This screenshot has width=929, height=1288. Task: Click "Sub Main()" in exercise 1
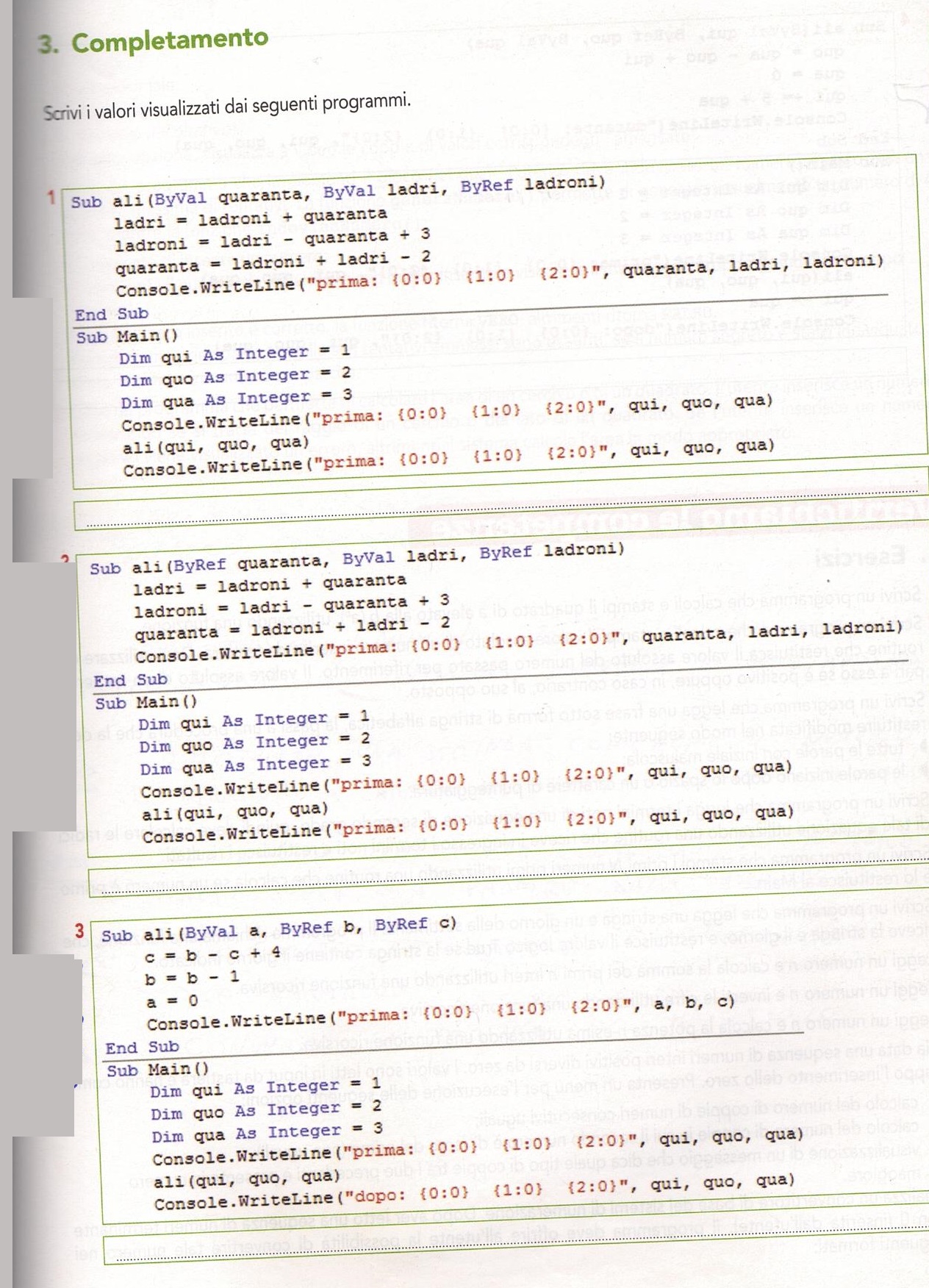pyautogui.click(x=127, y=337)
